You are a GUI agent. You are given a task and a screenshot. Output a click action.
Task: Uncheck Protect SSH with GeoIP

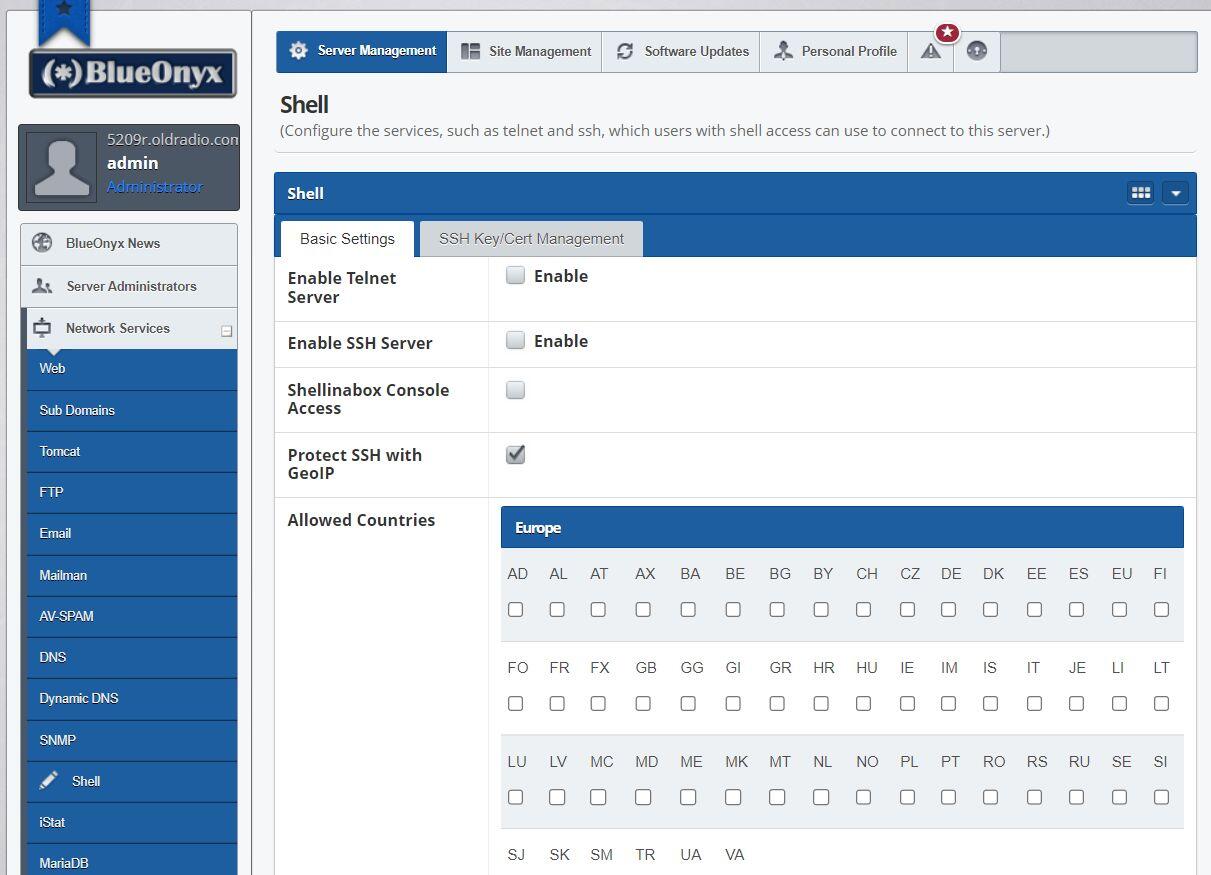(x=515, y=455)
